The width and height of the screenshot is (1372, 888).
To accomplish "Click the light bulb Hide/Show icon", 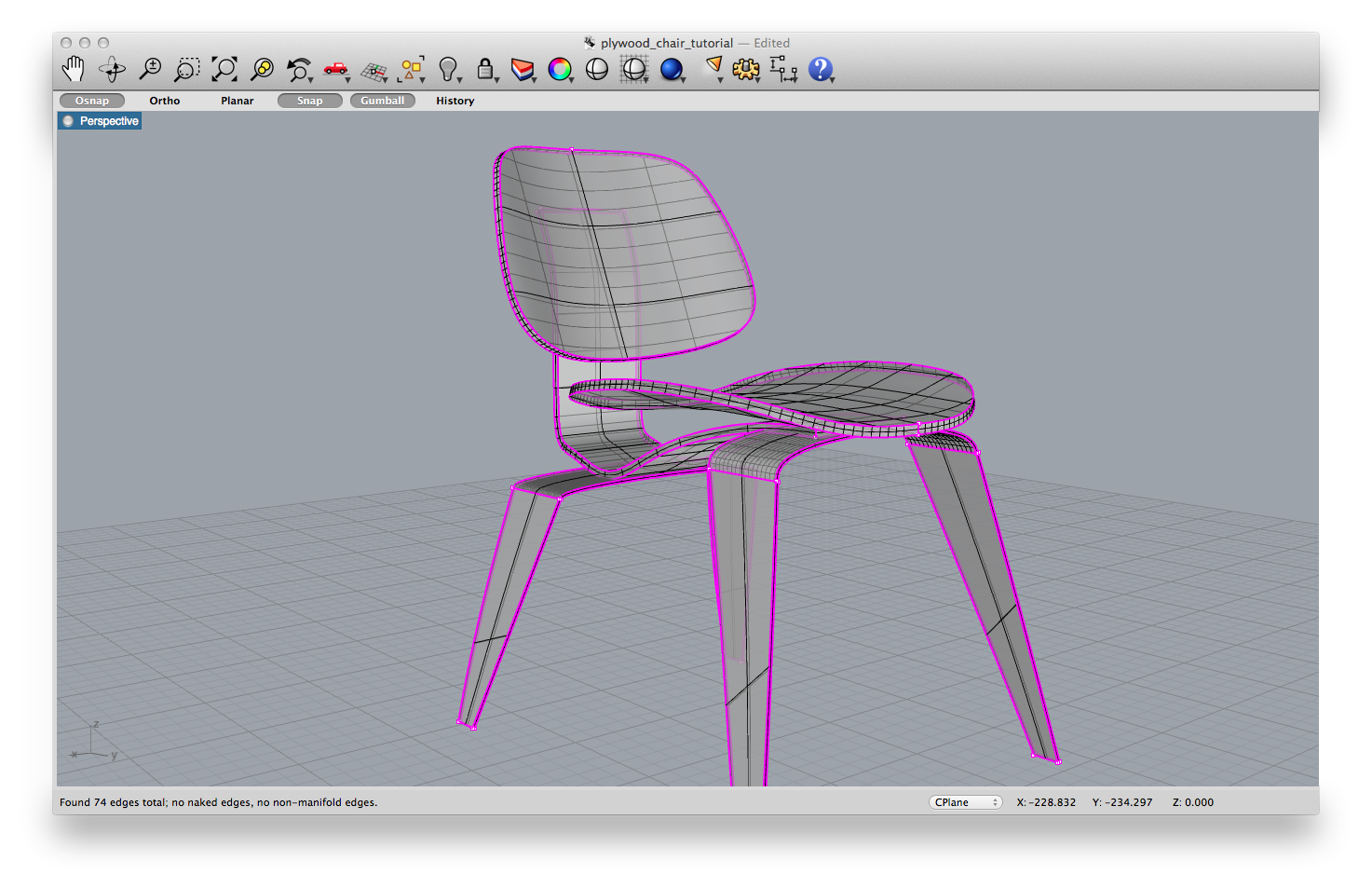I will [x=448, y=69].
